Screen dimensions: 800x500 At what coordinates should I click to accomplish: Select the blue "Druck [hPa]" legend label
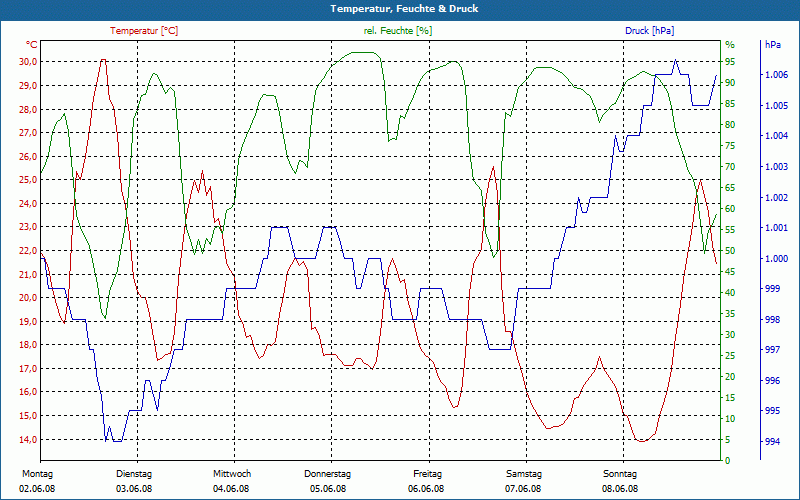(649, 31)
